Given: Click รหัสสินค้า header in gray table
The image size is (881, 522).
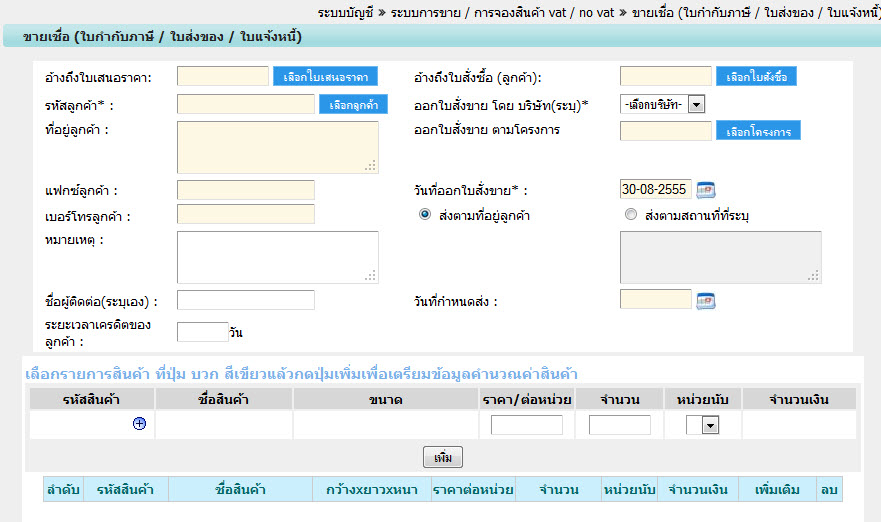Looking at the screenshot, I should click(x=92, y=400).
